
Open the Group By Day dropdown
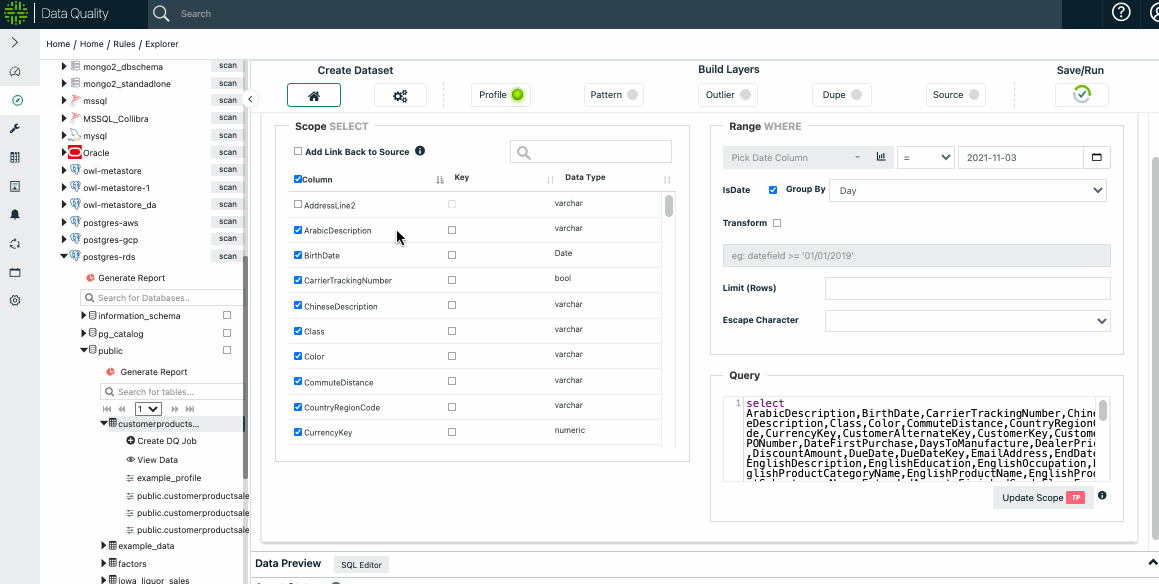pyautogui.click(x=970, y=190)
